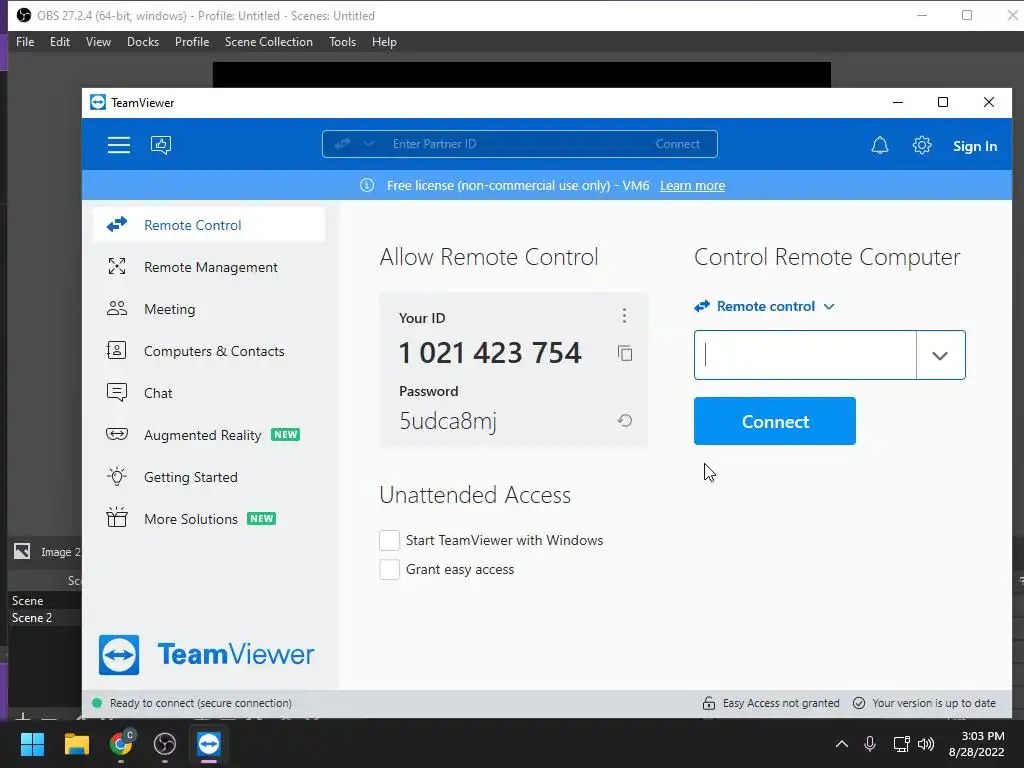This screenshot has width=1024, height=768.
Task: Click the ID number 1 021 423 754
Action: (x=490, y=353)
